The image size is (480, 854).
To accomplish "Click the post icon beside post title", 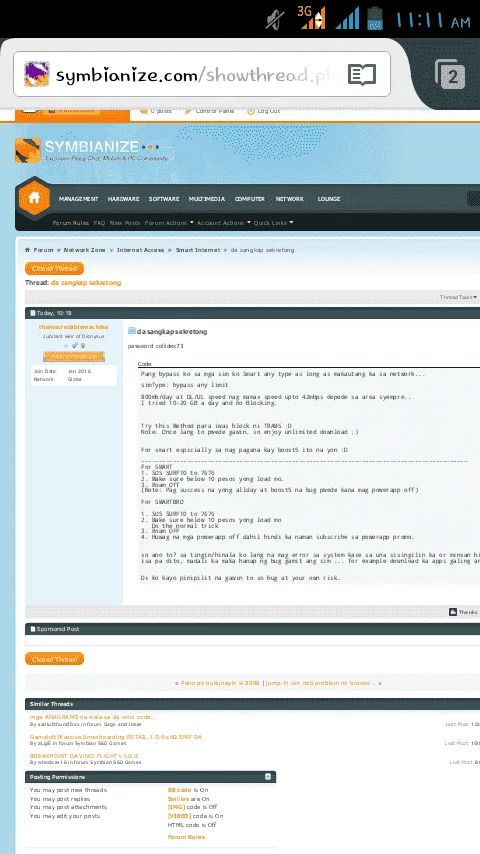I will point(131,331).
